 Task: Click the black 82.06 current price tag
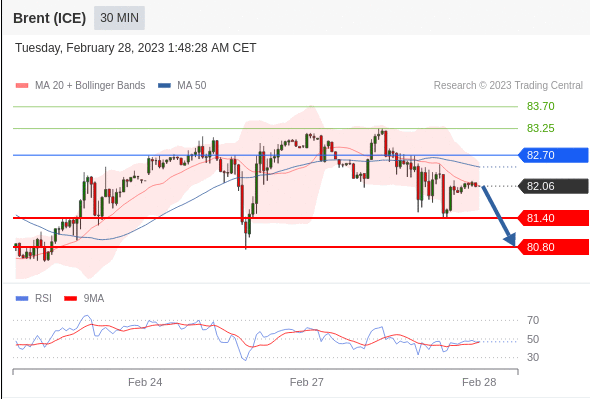[553, 186]
